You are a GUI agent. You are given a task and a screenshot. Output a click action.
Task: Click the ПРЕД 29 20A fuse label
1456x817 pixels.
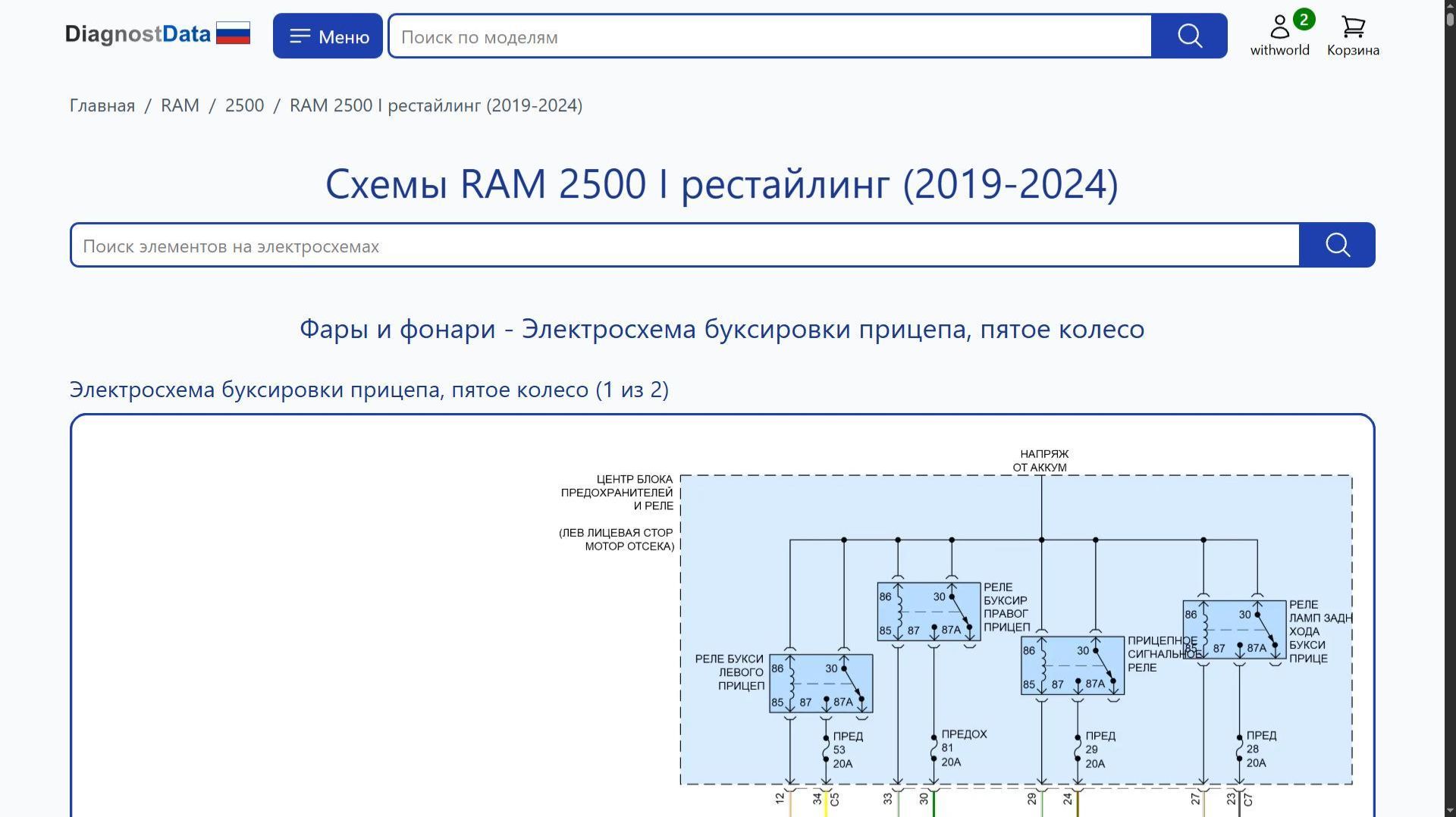(1100, 750)
